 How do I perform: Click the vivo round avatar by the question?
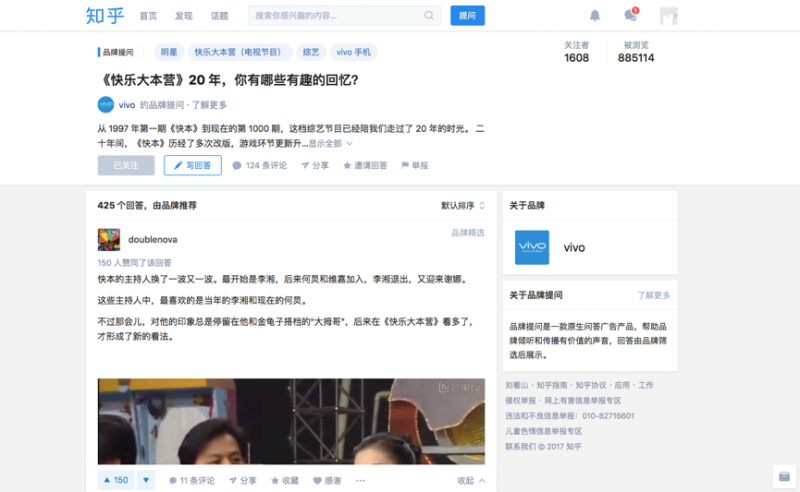pyautogui.click(x=106, y=105)
